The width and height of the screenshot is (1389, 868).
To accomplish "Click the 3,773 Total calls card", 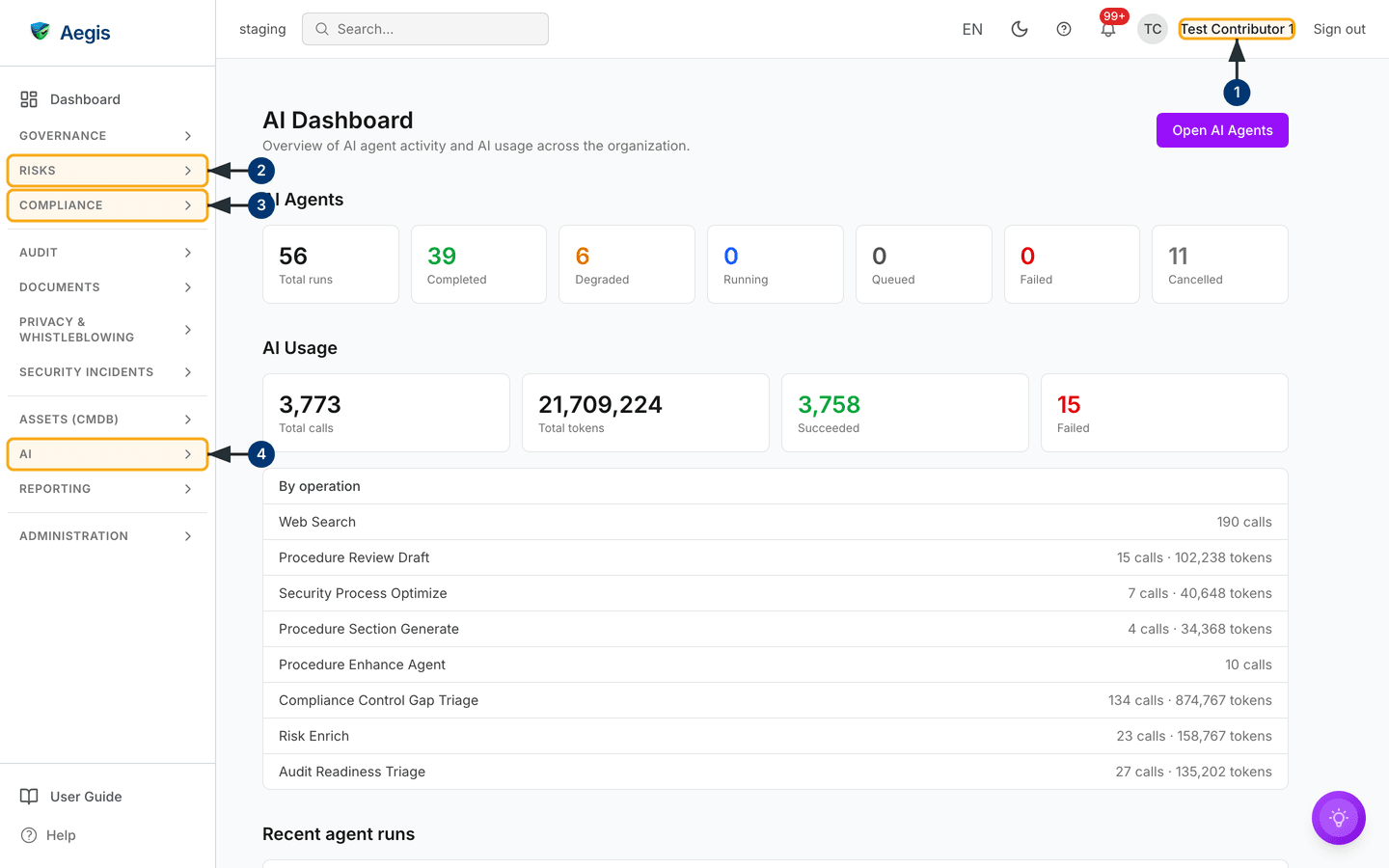I will coord(386,413).
